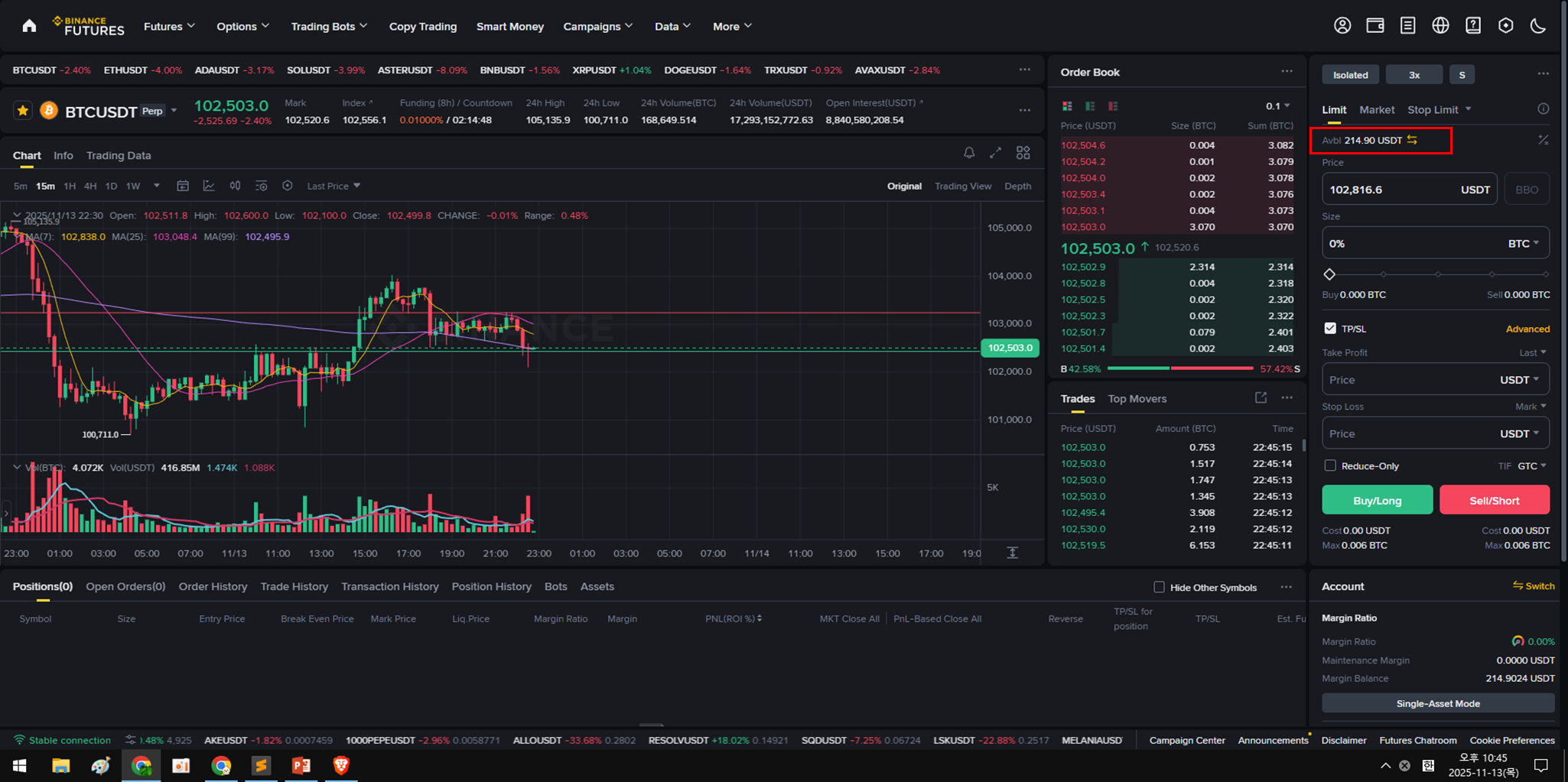Expand the Trading Bots menu
Image resolution: width=1568 pixels, height=782 pixels.
[329, 26]
